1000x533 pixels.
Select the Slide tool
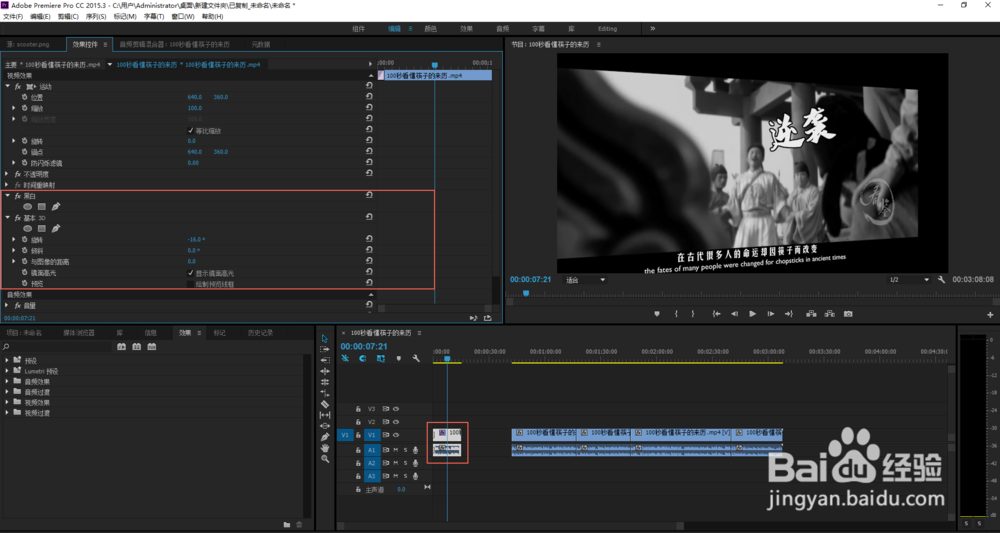325,426
